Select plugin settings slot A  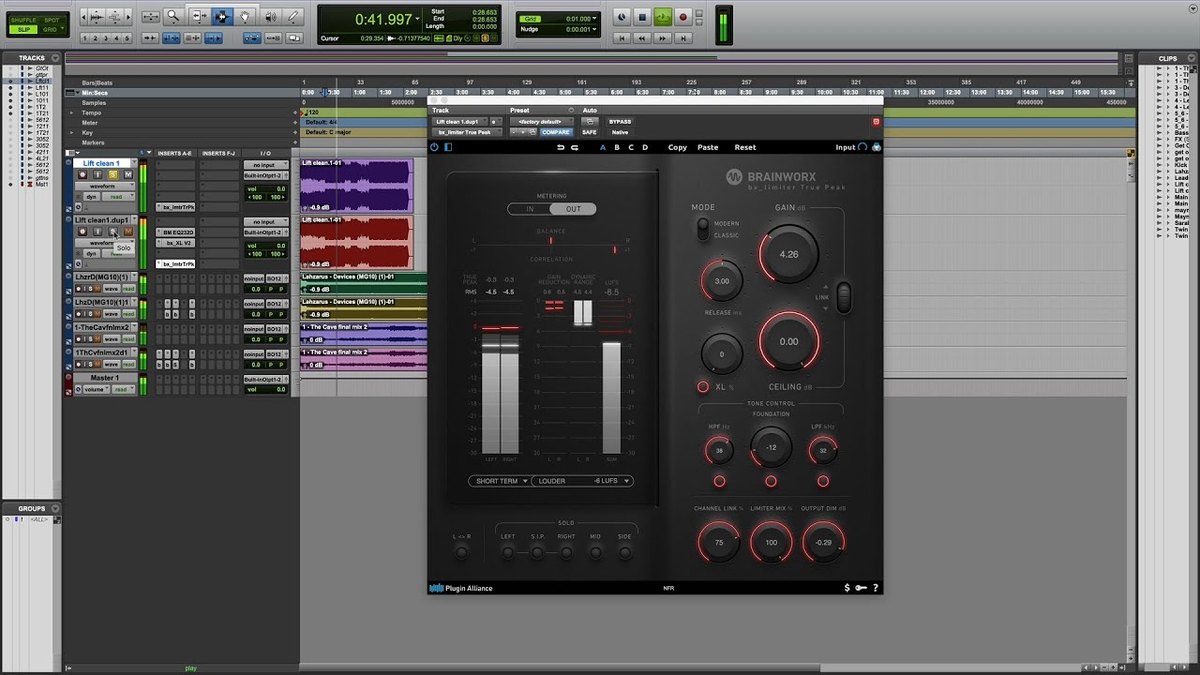[603, 147]
